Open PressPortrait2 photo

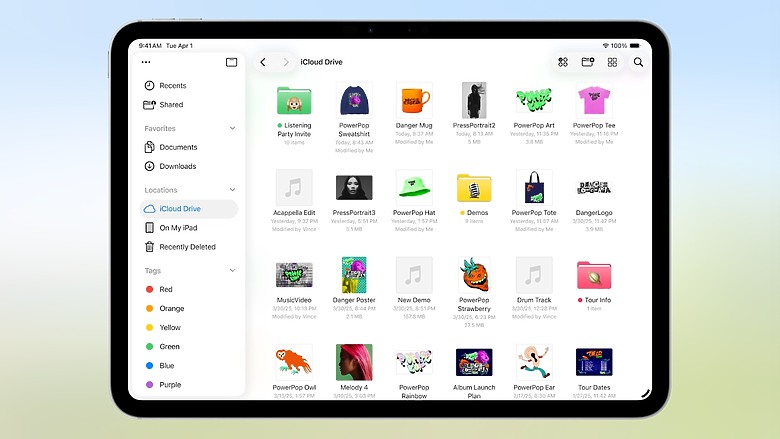[474, 100]
